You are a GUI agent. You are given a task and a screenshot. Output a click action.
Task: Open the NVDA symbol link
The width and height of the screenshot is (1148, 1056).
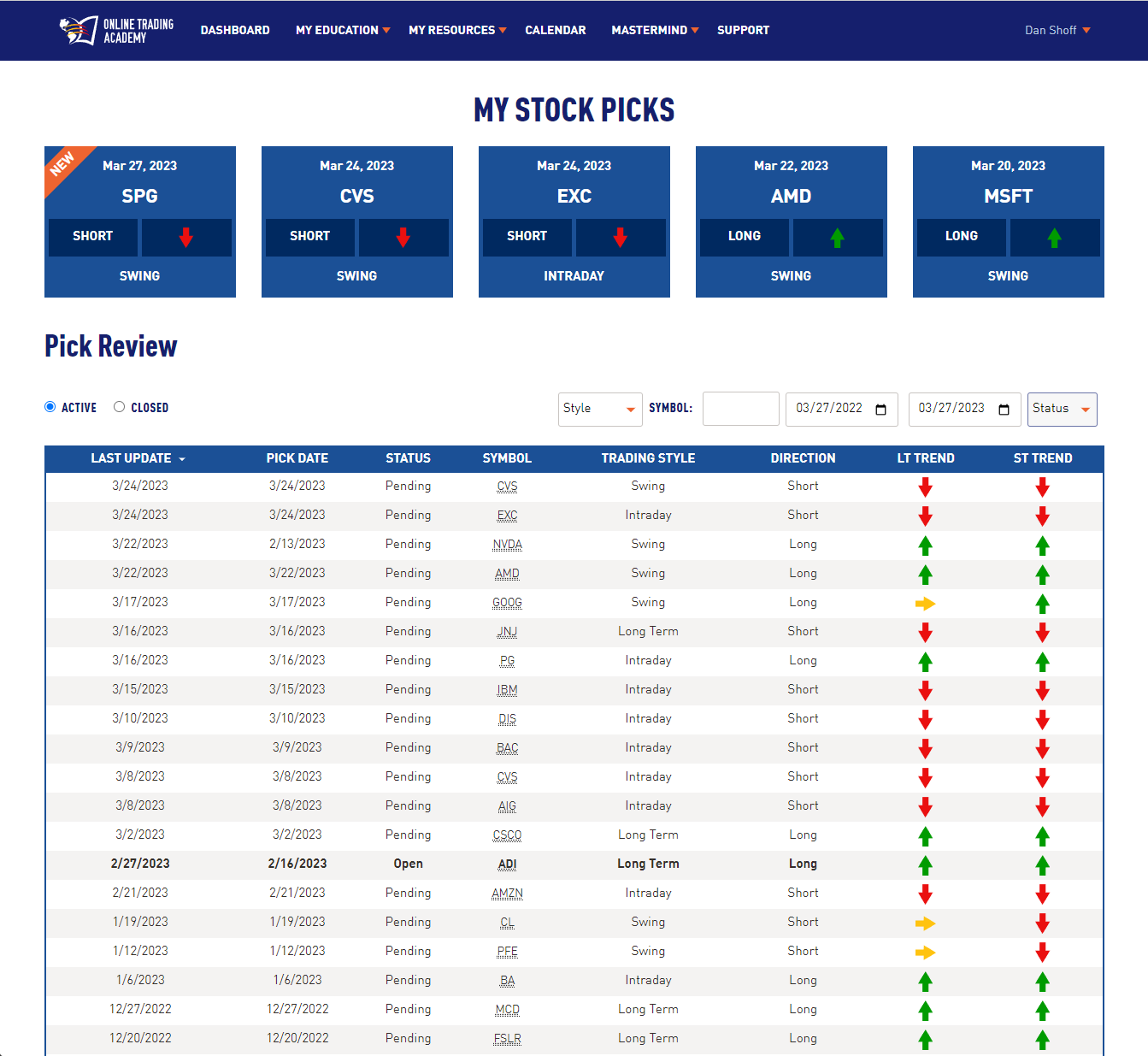(507, 545)
